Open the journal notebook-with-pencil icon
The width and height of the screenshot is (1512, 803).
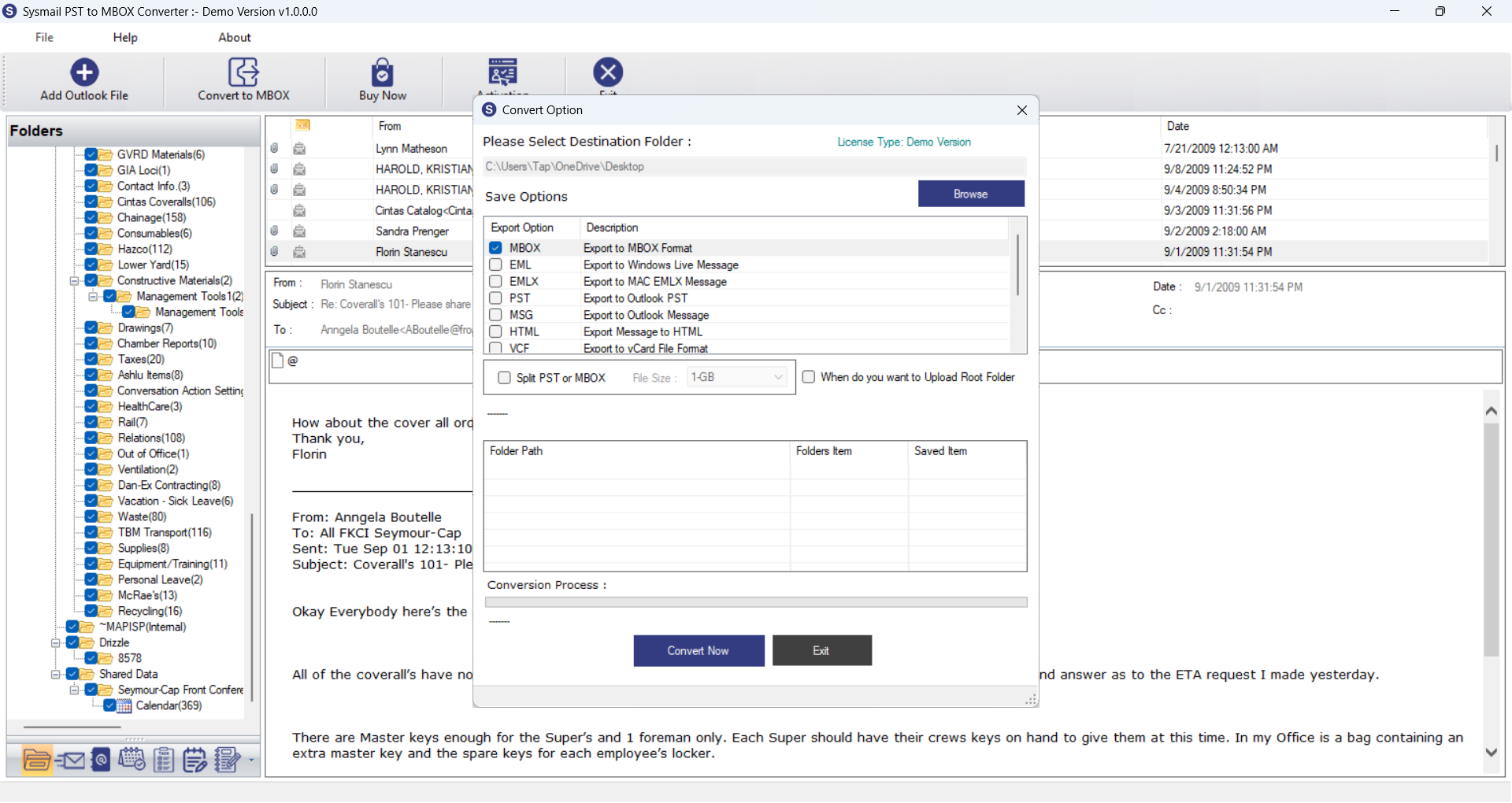228,760
